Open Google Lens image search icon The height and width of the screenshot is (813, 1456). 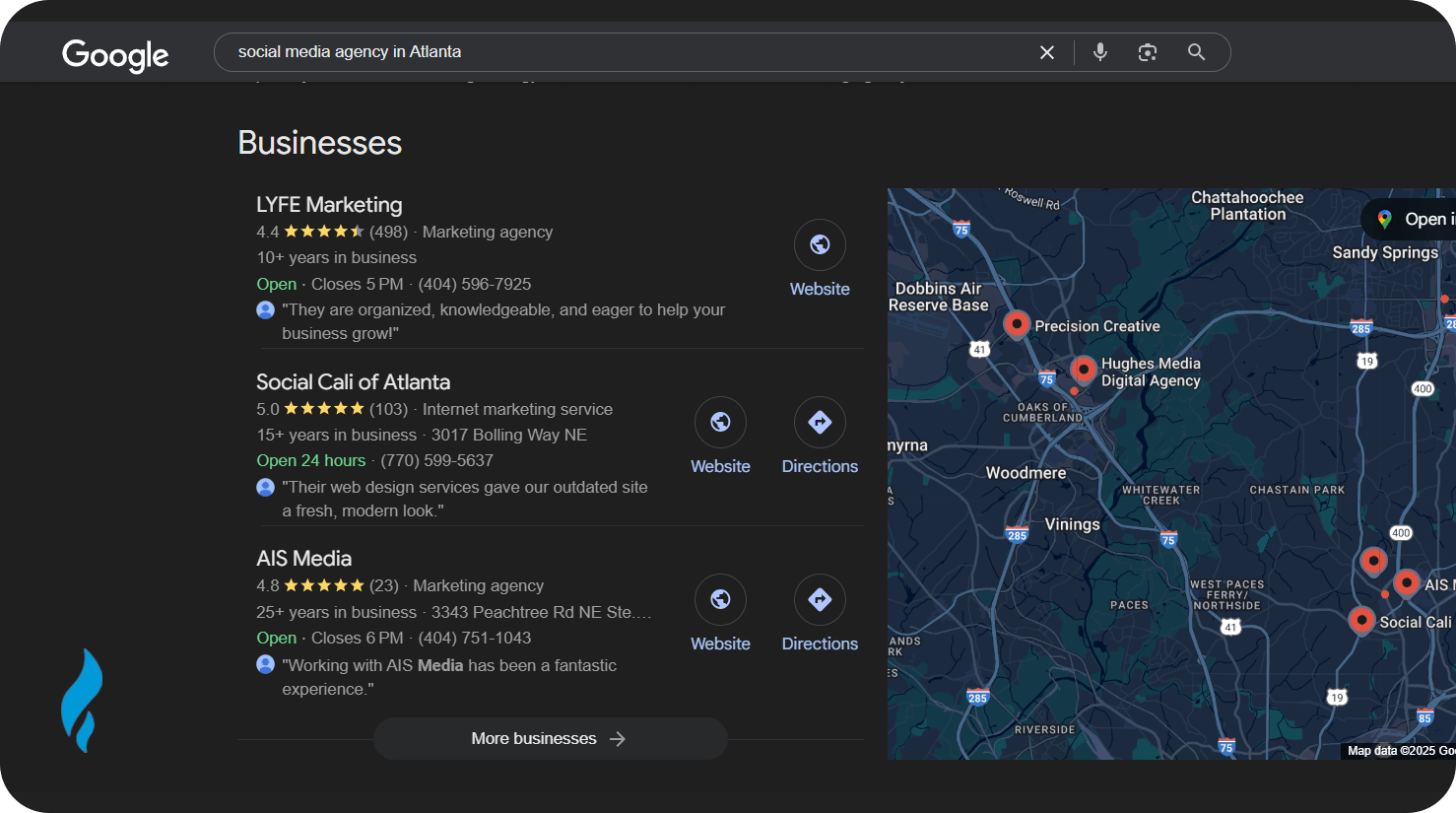click(x=1148, y=52)
